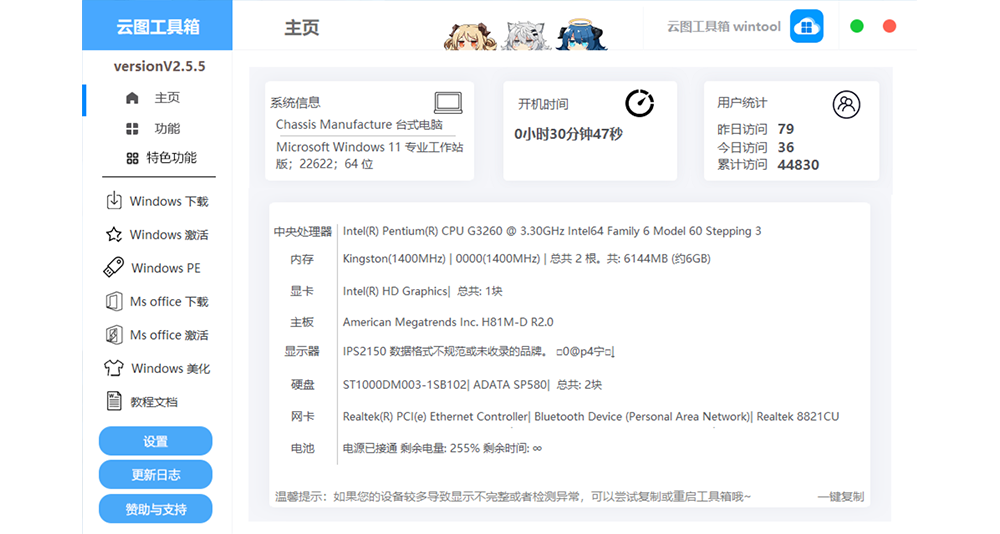Click the Kingston memory info text
This screenshot has height=534, width=1000.
point(527,258)
